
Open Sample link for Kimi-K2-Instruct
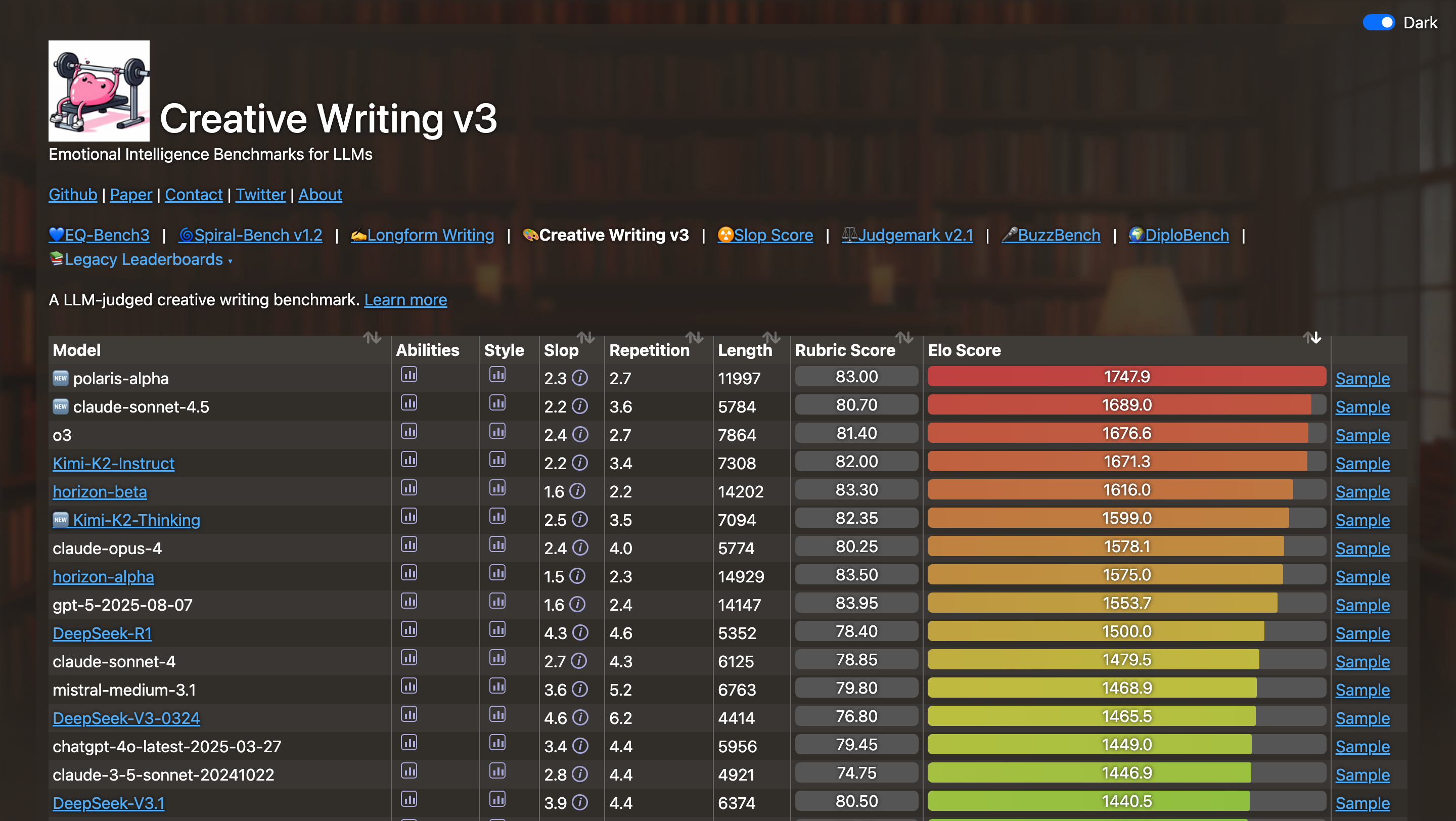[x=1362, y=464]
